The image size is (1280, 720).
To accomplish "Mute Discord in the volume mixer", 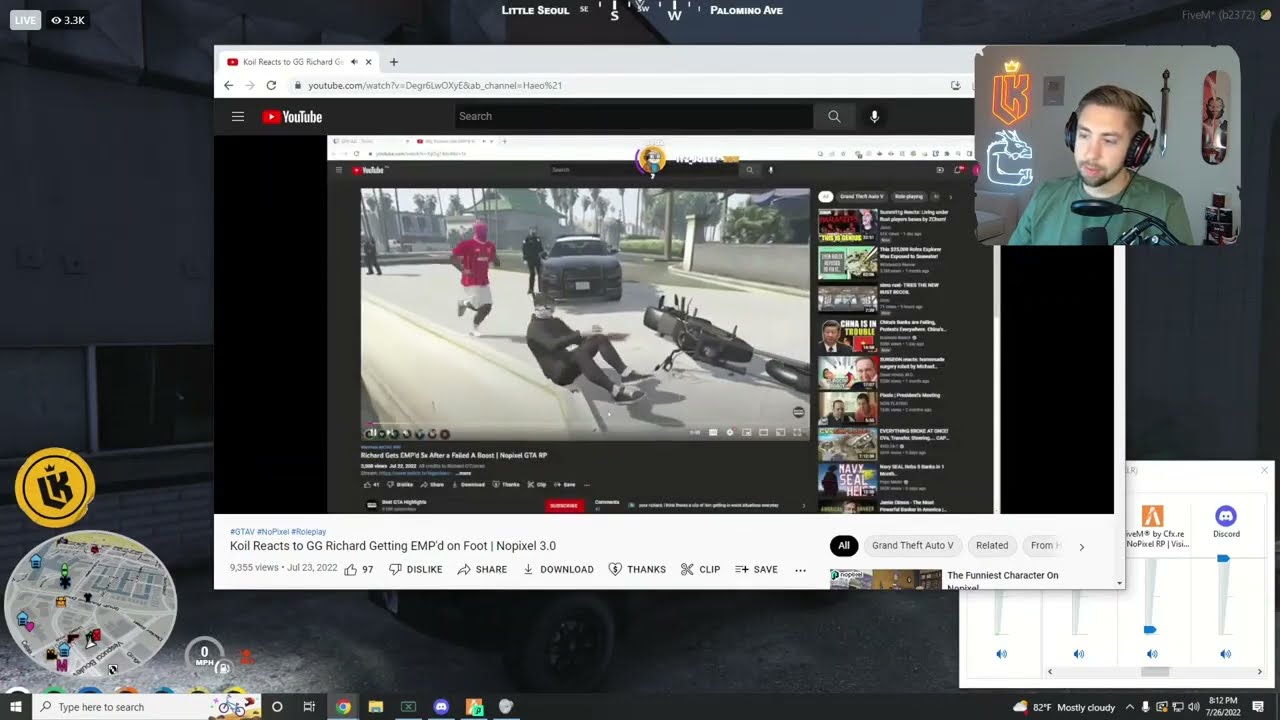I will click(1226, 654).
